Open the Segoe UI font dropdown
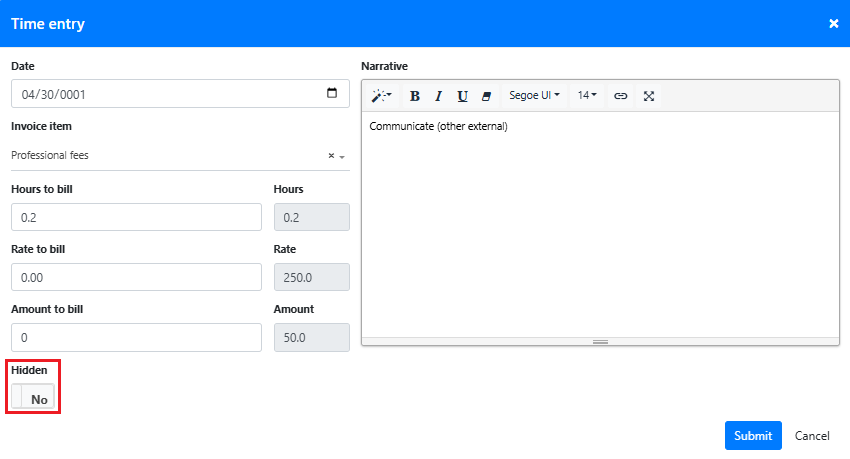 tap(534, 96)
